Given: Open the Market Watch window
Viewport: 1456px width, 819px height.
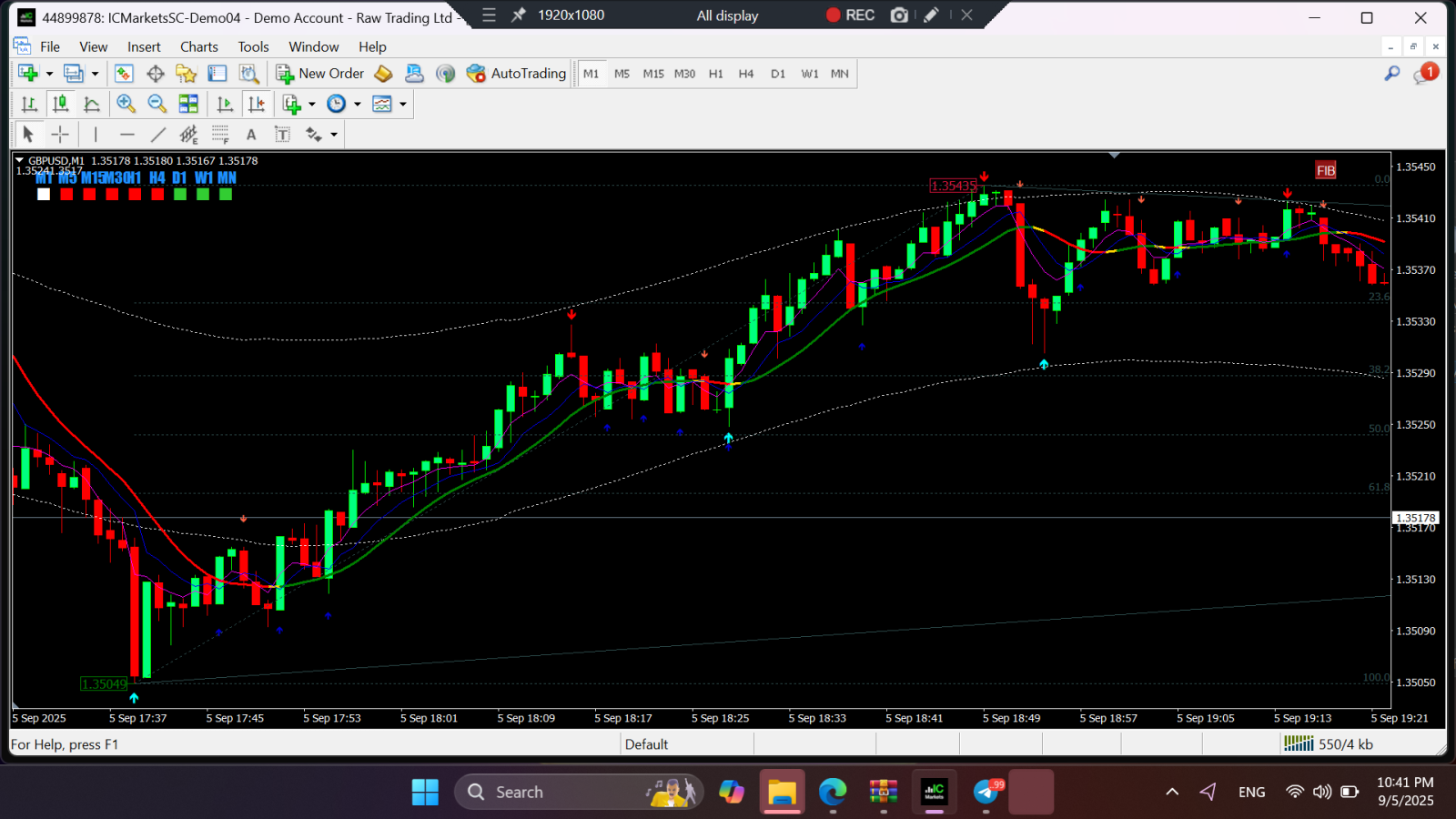Looking at the screenshot, I should tap(123, 74).
